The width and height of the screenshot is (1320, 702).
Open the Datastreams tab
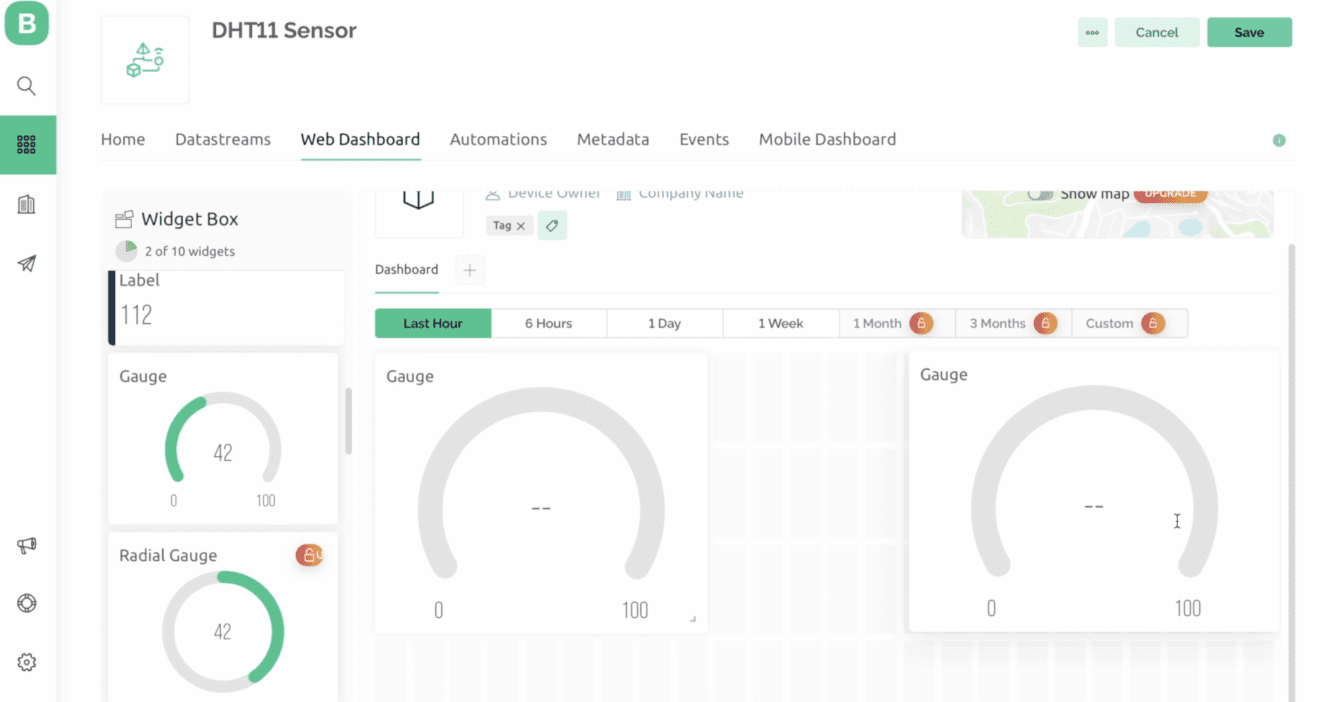tap(222, 139)
